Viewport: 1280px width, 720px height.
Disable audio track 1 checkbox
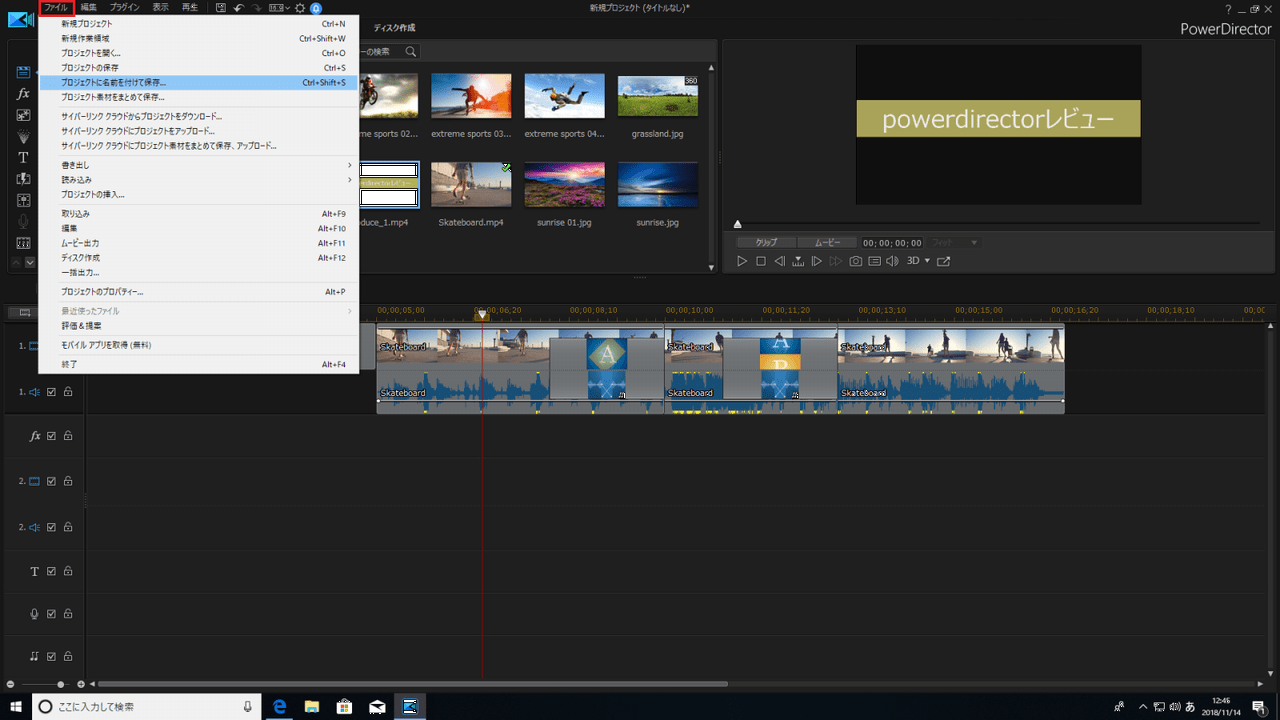pyautogui.click(x=52, y=392)
